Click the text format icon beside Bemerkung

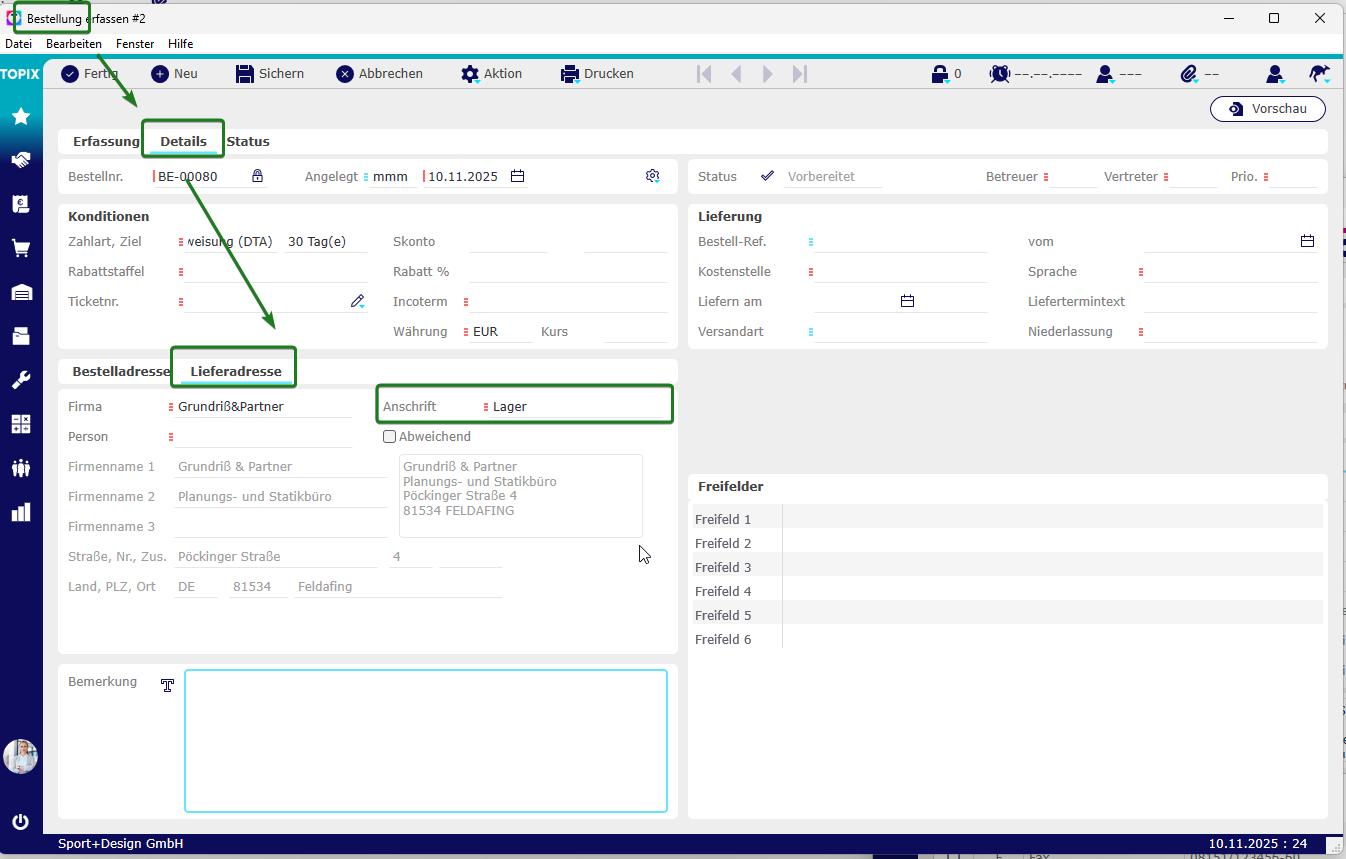[x=167, y=685]
